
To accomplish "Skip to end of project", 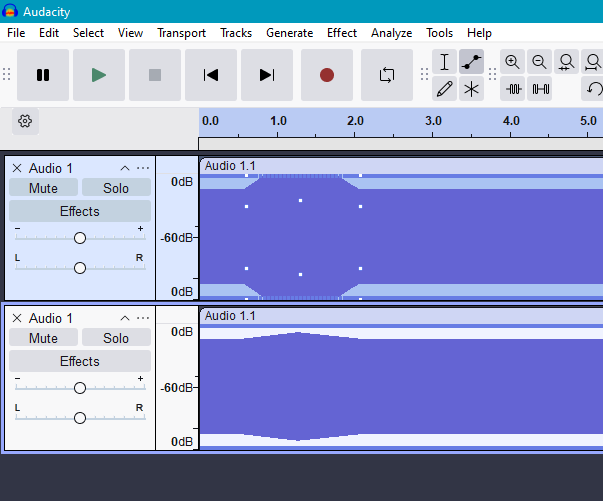I will (x=266, y=75).
